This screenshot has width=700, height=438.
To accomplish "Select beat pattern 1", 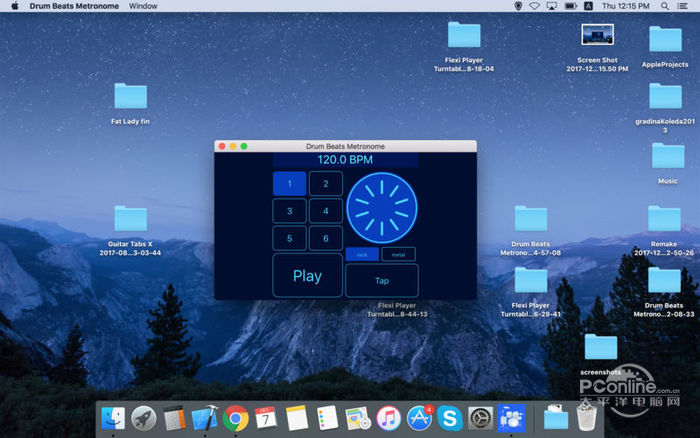I will 289,184.
